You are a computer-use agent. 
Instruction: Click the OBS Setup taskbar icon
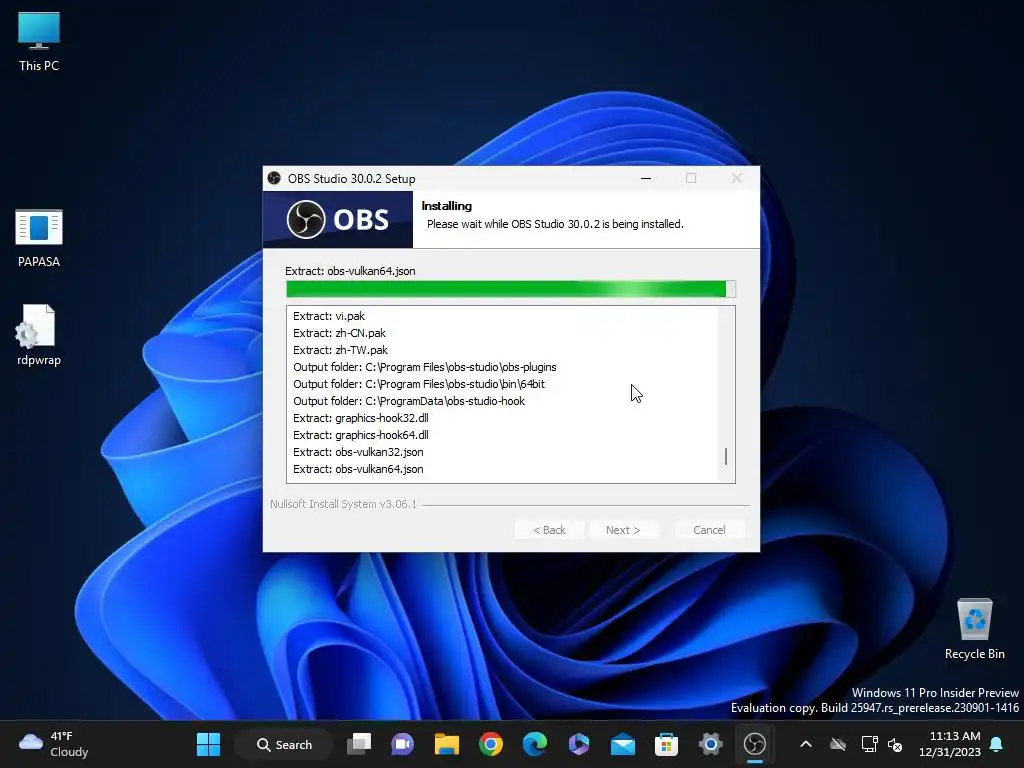coord(754,744)
